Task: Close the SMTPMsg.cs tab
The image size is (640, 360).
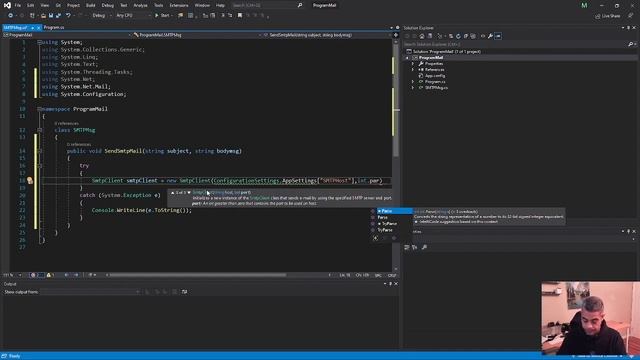Action: (39, 27)
